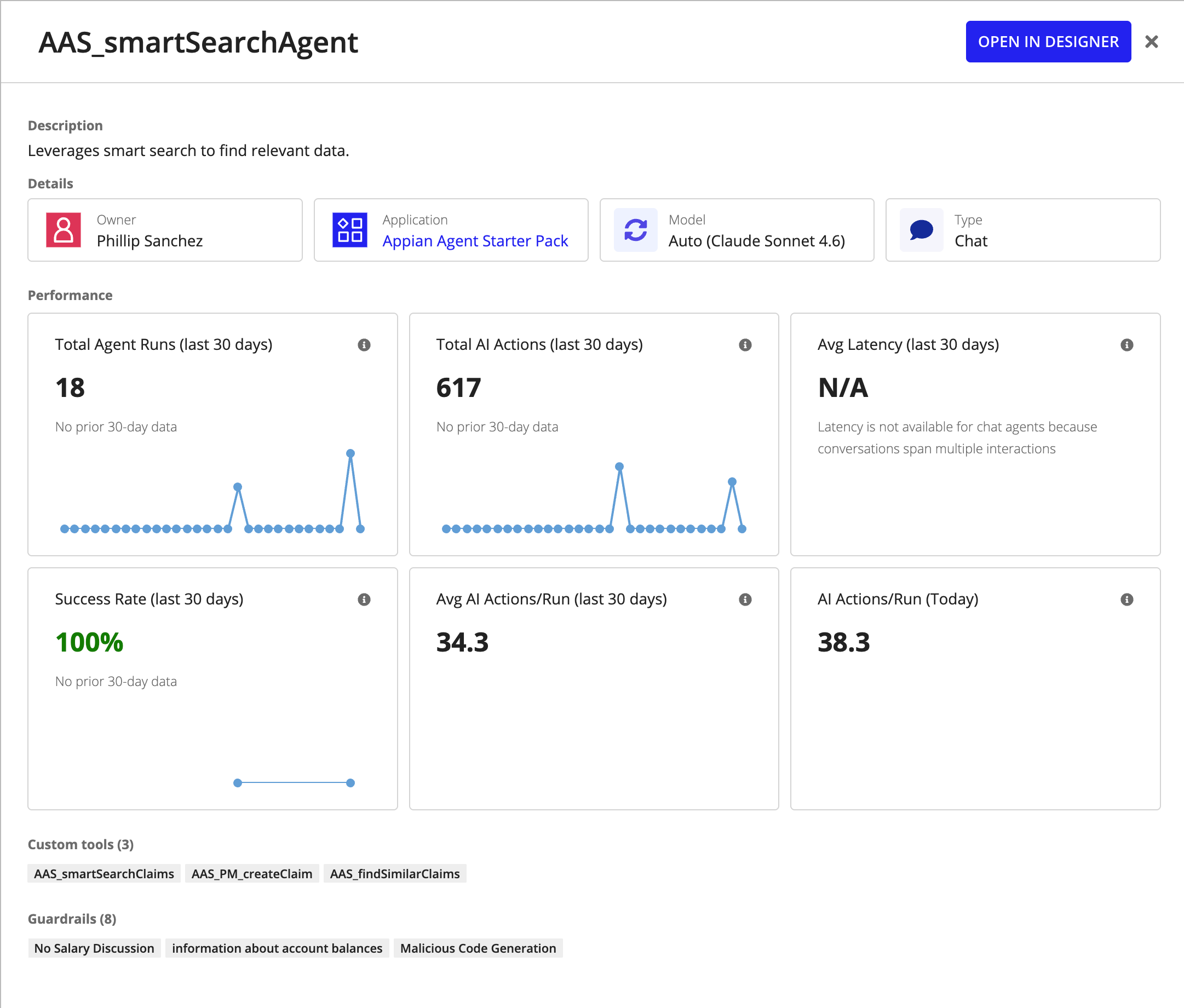
Task: Click the highest peak in AI Actions chart
Action: point(619,466)
